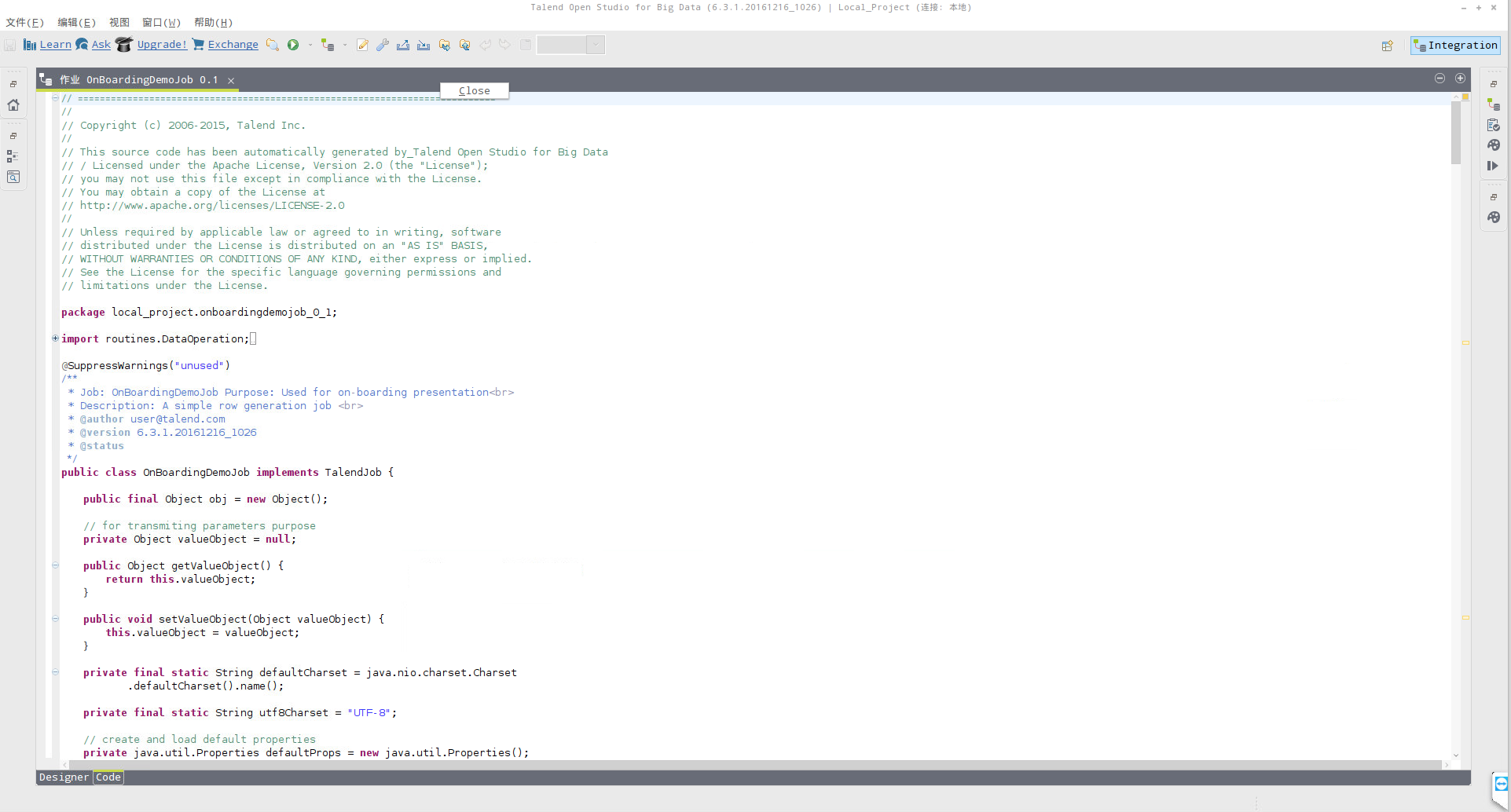Click the blue icon at bottom right corner
This screenshot has height=812, width=1511.
1501,784
